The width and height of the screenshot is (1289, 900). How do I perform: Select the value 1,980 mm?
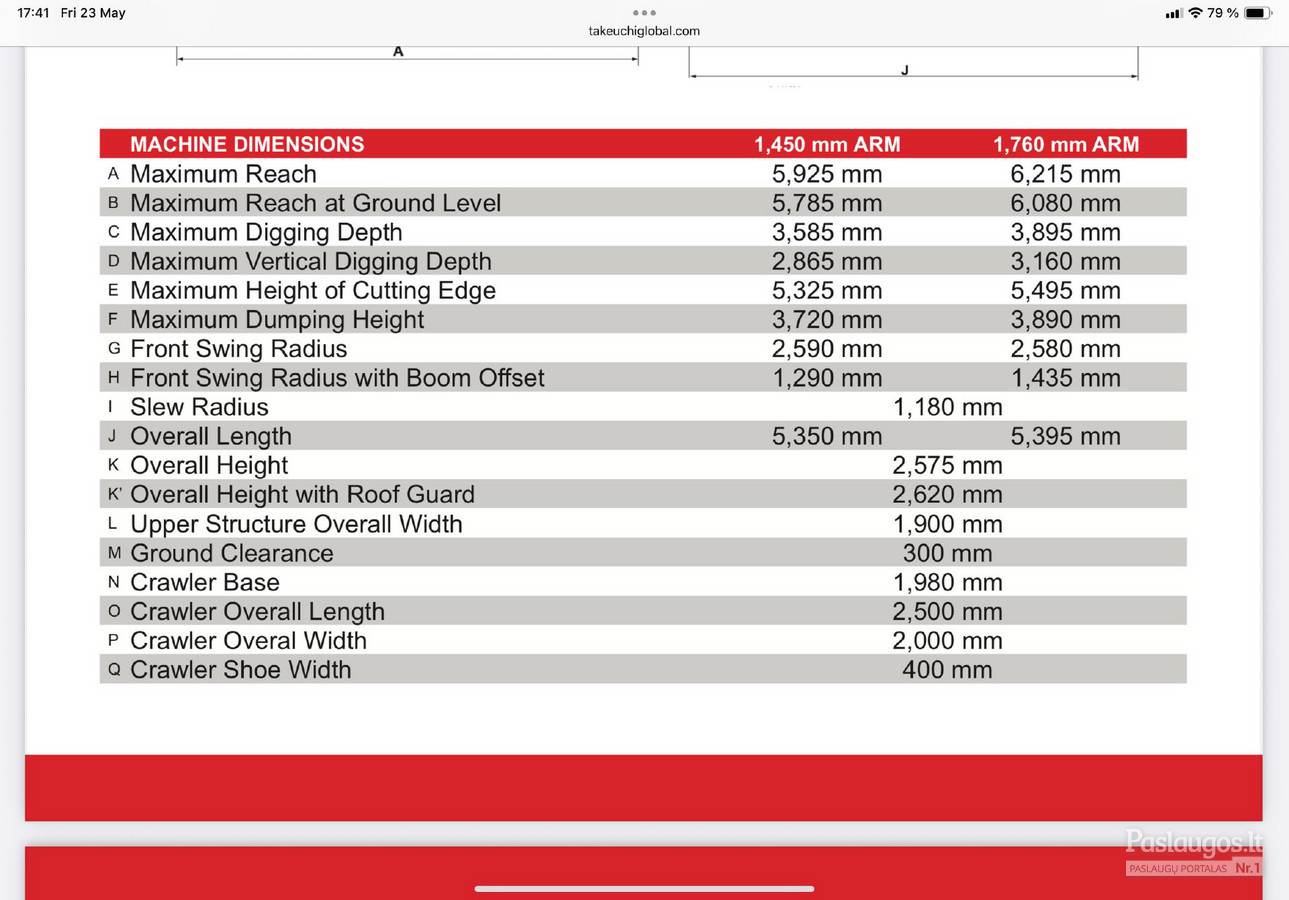pos(947,582)
